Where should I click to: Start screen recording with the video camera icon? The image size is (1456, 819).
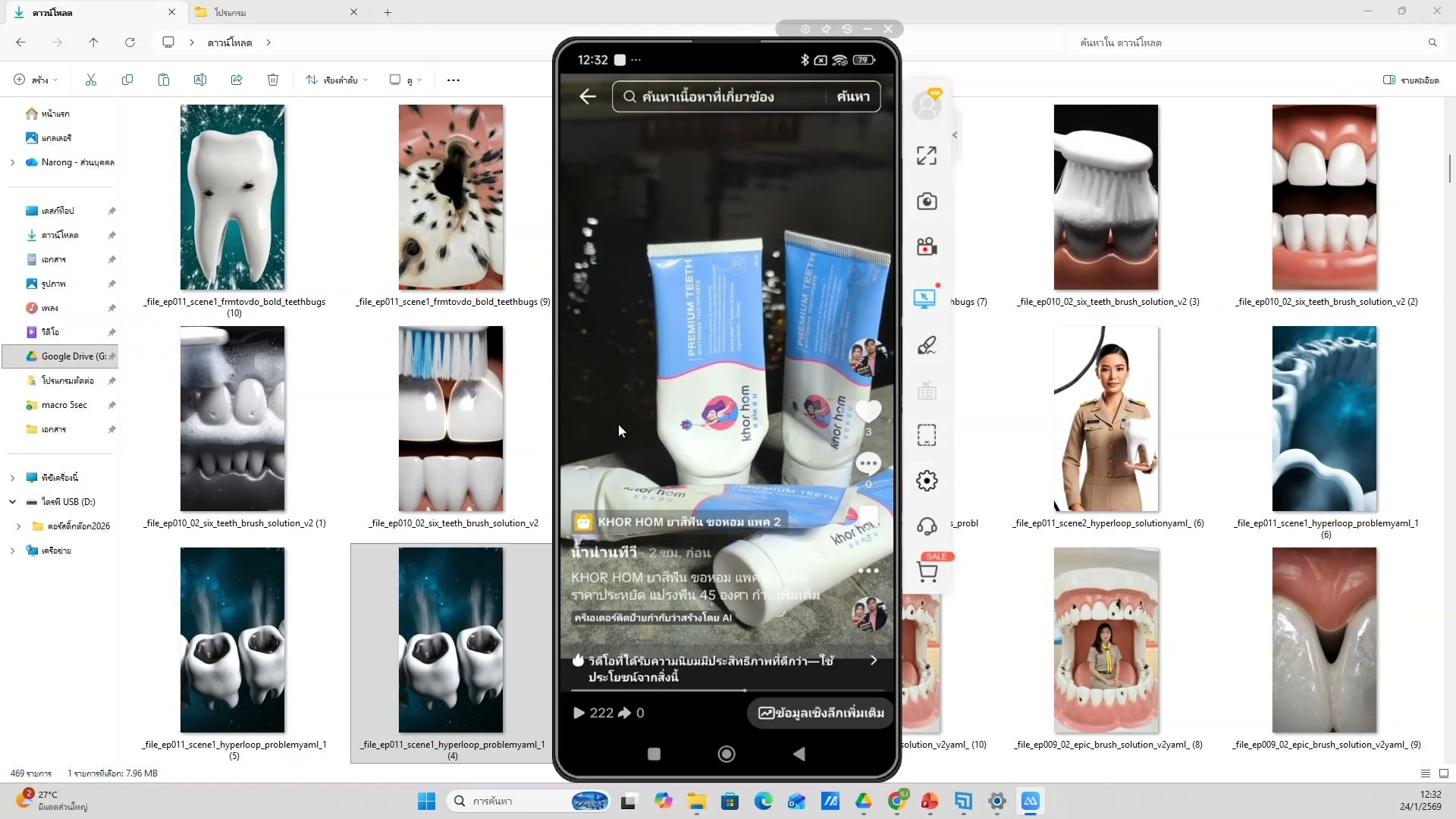[926, 246]
